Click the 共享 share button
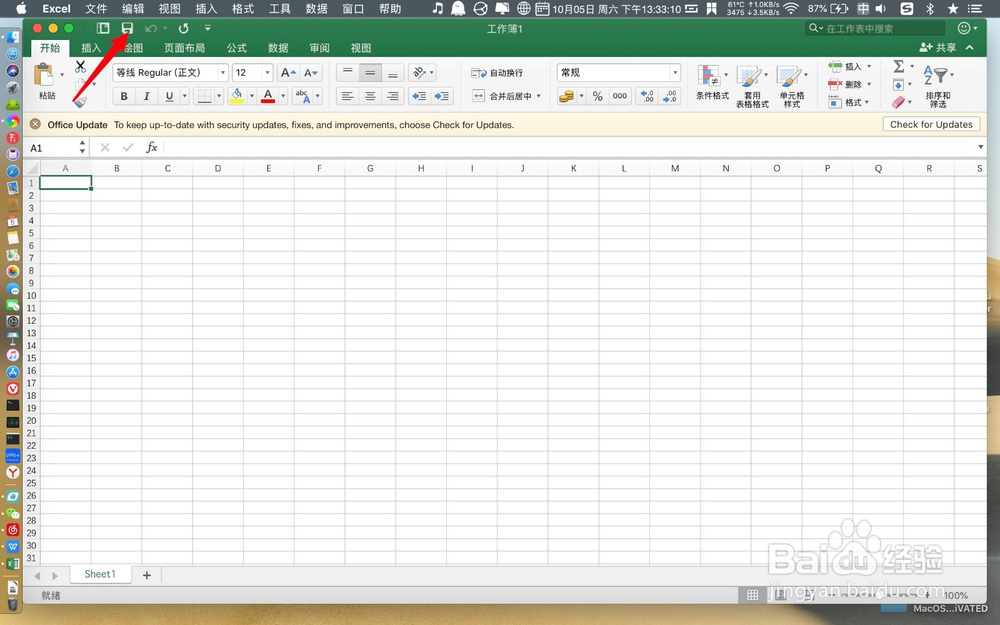The image size is (1000, 625). pos(938,48)
